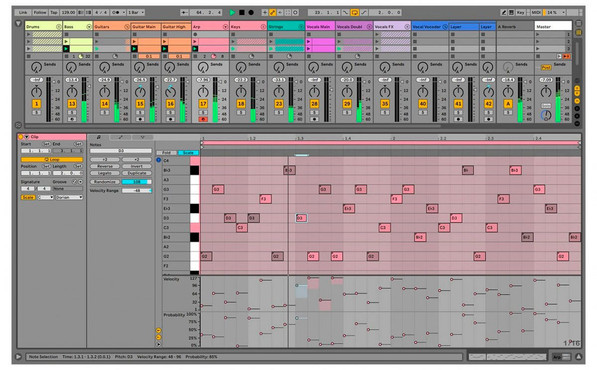Click the Invert notes button
Screen dimensions: 597x370
tap(137, 166)
